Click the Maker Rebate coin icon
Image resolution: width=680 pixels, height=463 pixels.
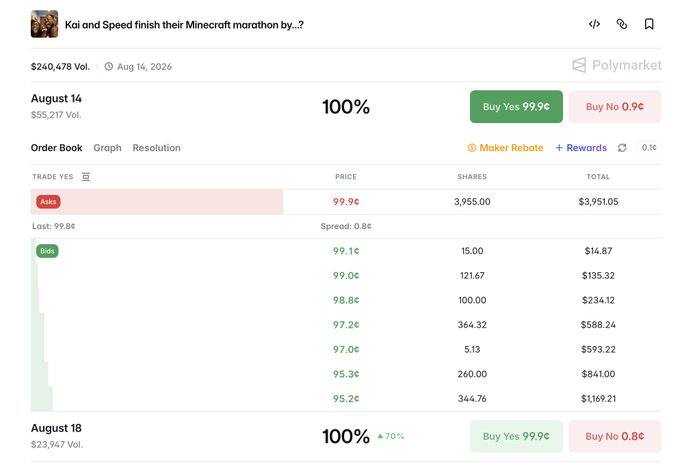click(472, 148)
